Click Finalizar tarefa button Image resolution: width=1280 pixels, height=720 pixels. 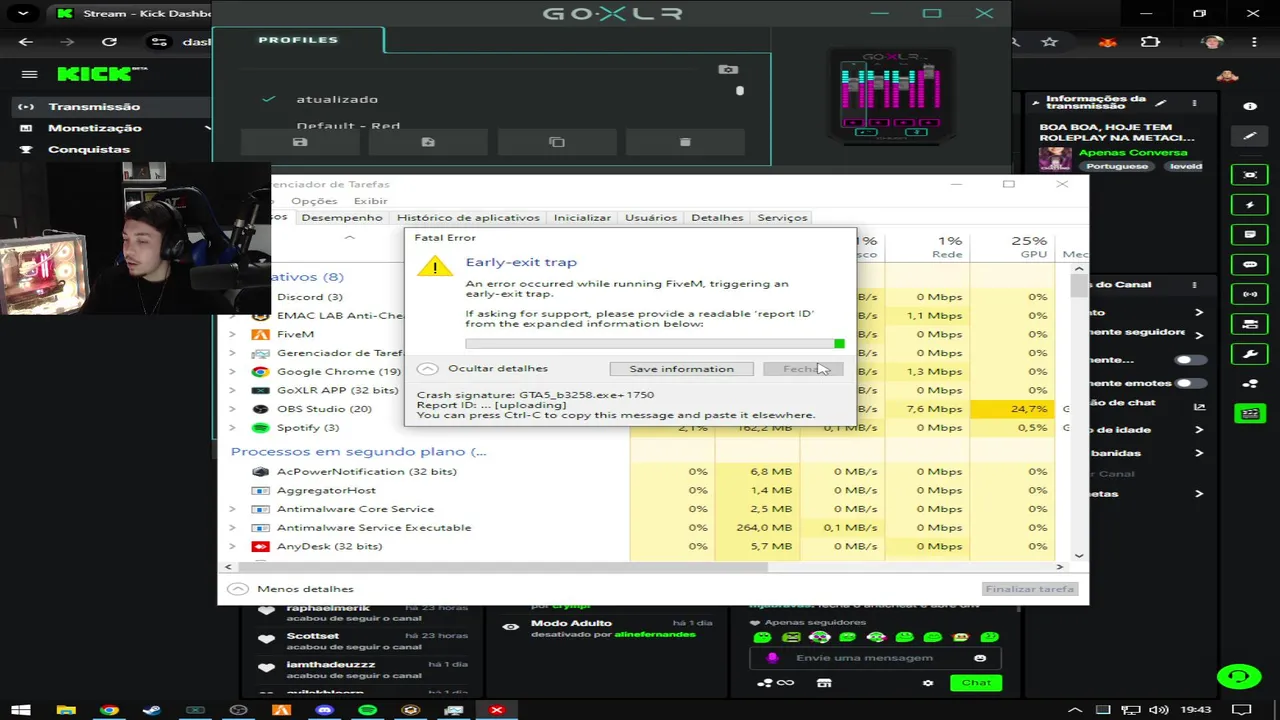coord(1029,589)
